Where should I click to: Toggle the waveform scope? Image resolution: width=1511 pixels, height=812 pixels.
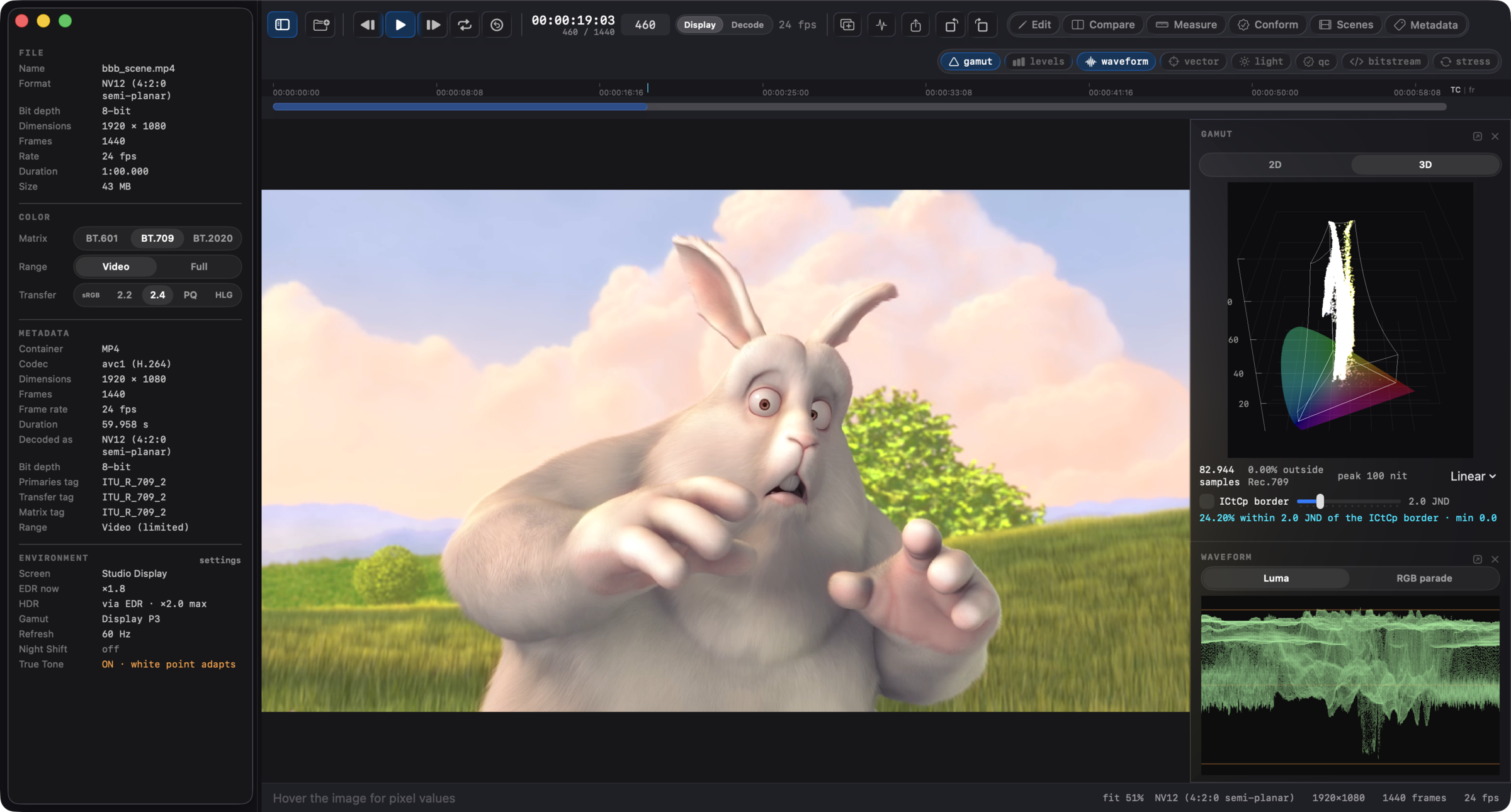coord(1116,61)
